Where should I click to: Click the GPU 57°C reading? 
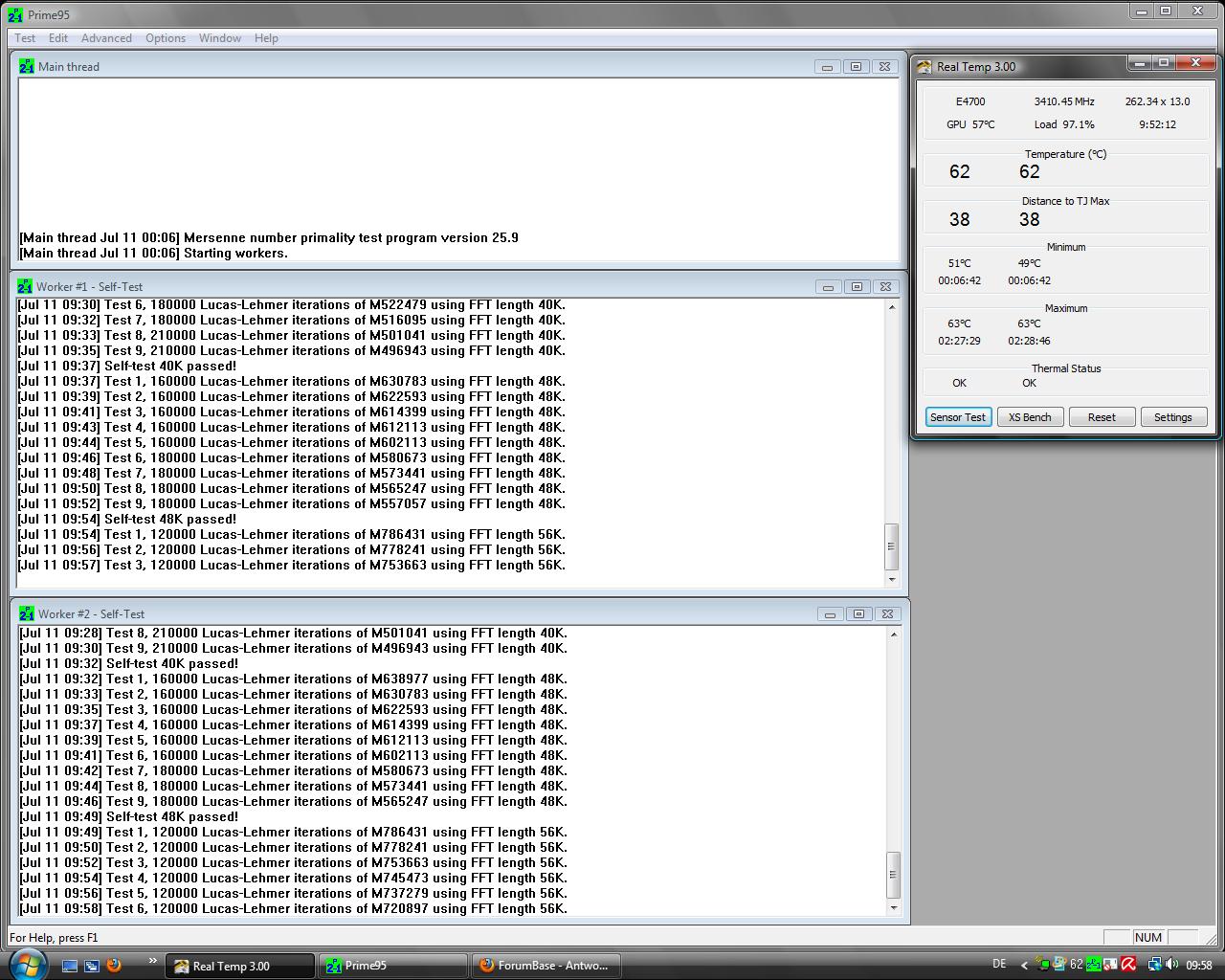[x=970, y=124]
